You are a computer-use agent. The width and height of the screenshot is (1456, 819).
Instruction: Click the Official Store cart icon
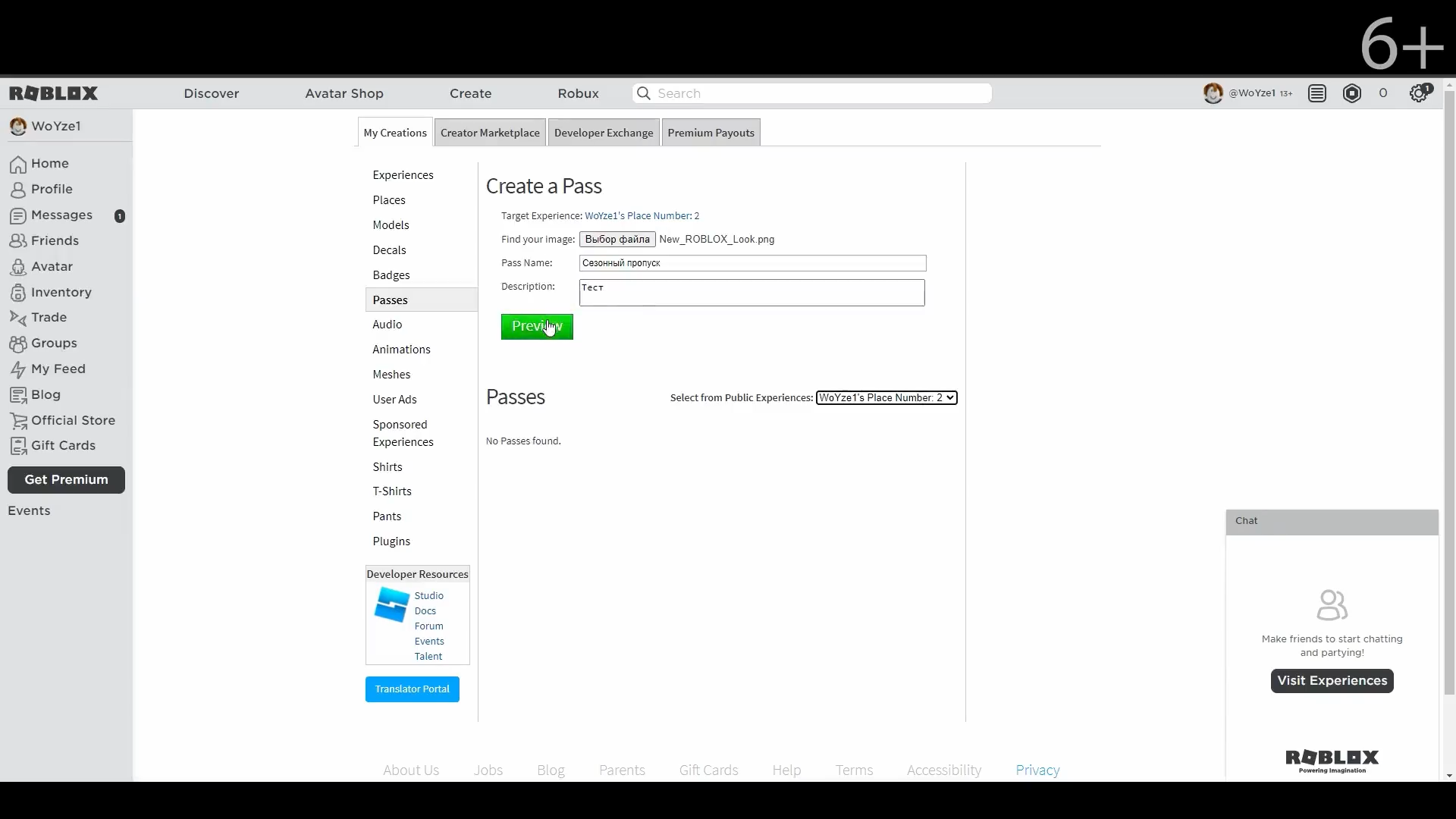pos(18,421)
